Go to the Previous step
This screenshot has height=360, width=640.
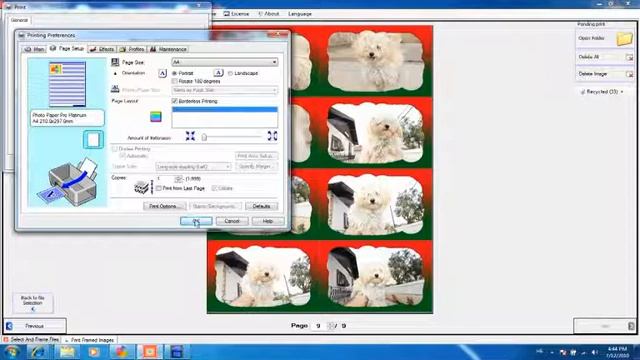35,326
